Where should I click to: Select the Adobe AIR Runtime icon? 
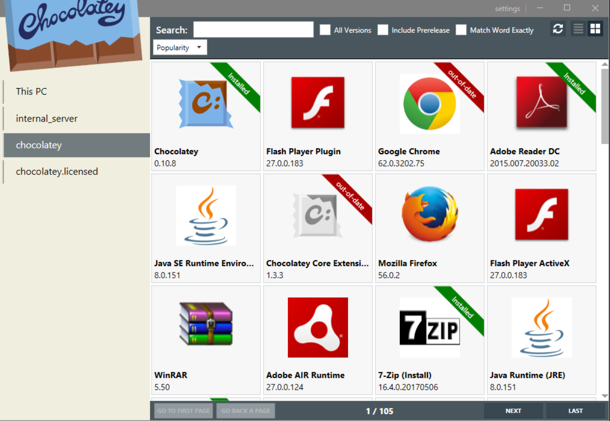pyautogui.click(x=318, y=328)
